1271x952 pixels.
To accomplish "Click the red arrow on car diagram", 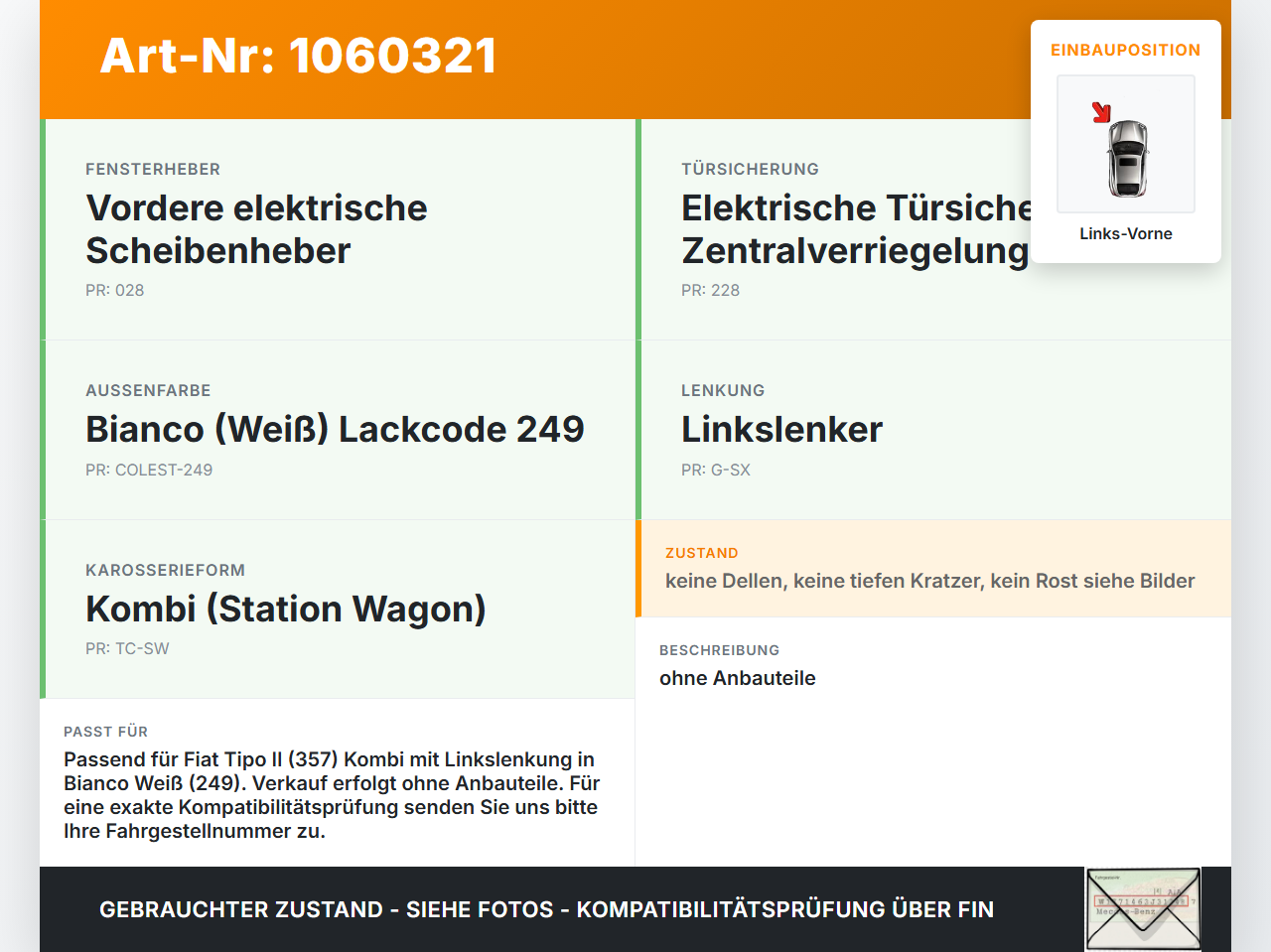I will click(1101, 112).
